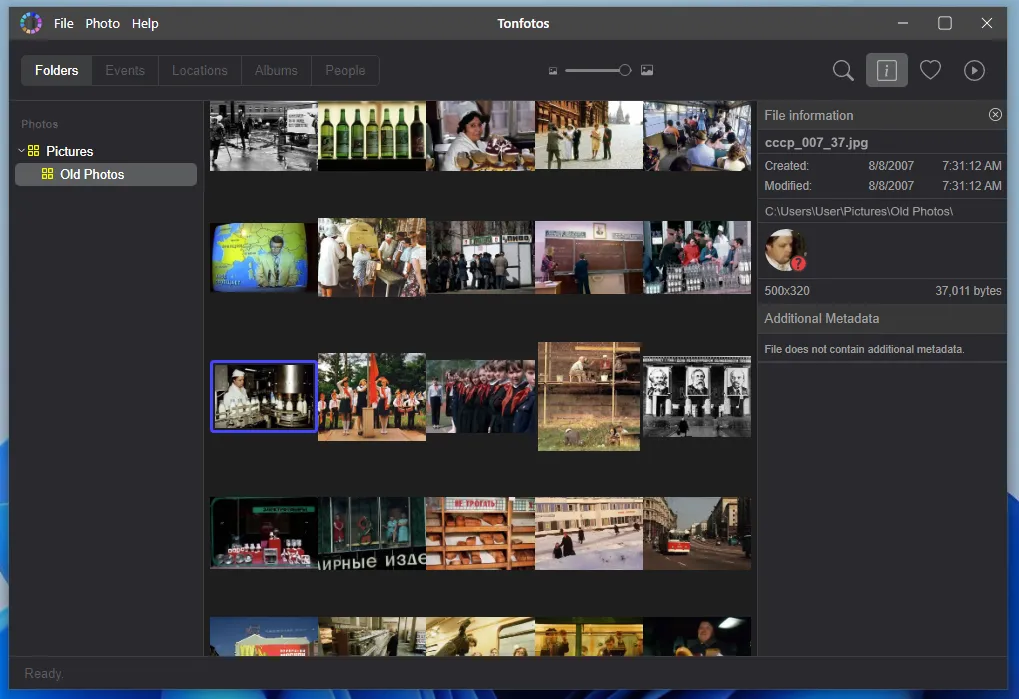Image resolution: width=1019 pixels, height=699 pixels.
Task: Collapse the Pictures folder tree
Action: coord(21,151)
